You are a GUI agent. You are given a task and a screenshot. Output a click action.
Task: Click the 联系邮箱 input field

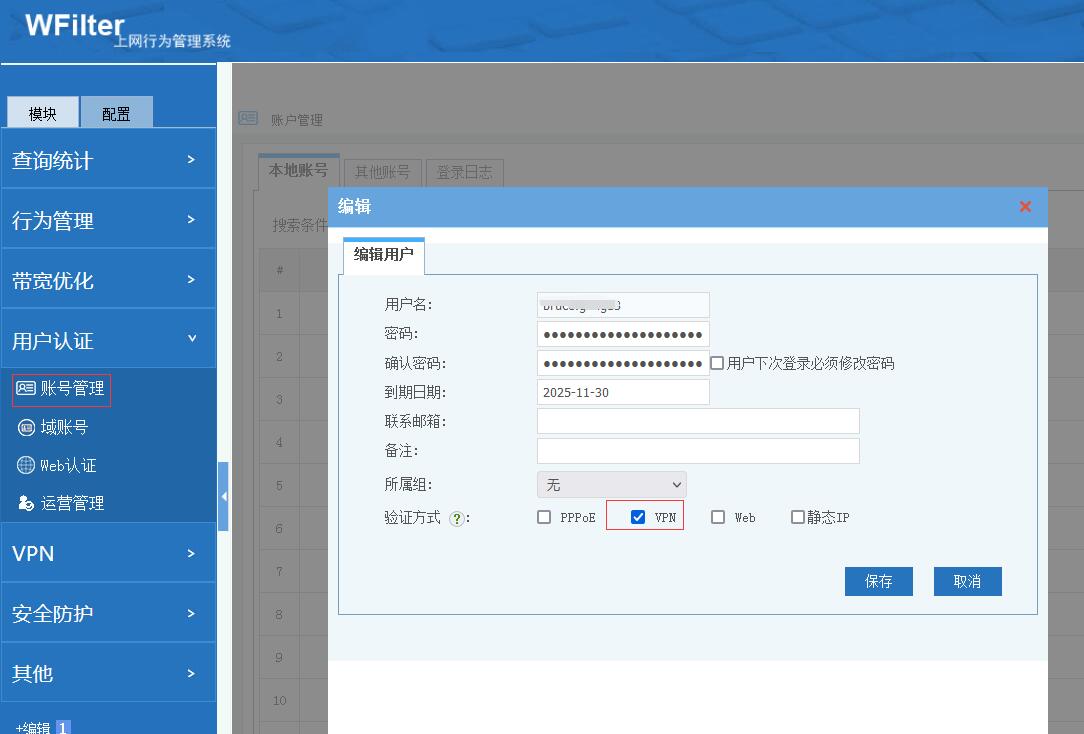point(698,421)
